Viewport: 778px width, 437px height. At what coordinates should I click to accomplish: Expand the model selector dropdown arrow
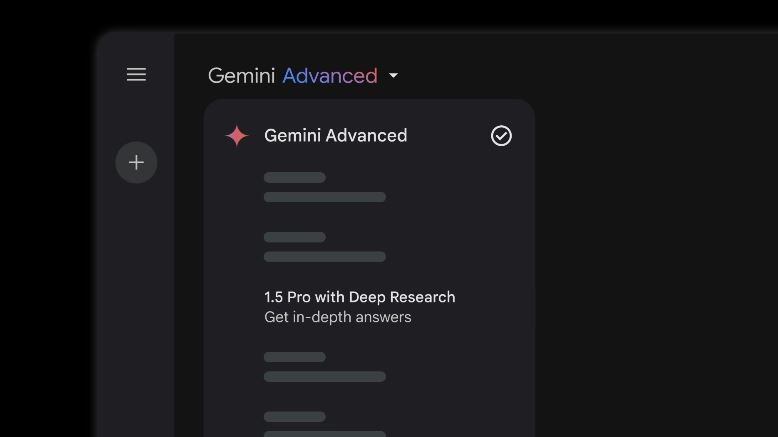[393, 76]
